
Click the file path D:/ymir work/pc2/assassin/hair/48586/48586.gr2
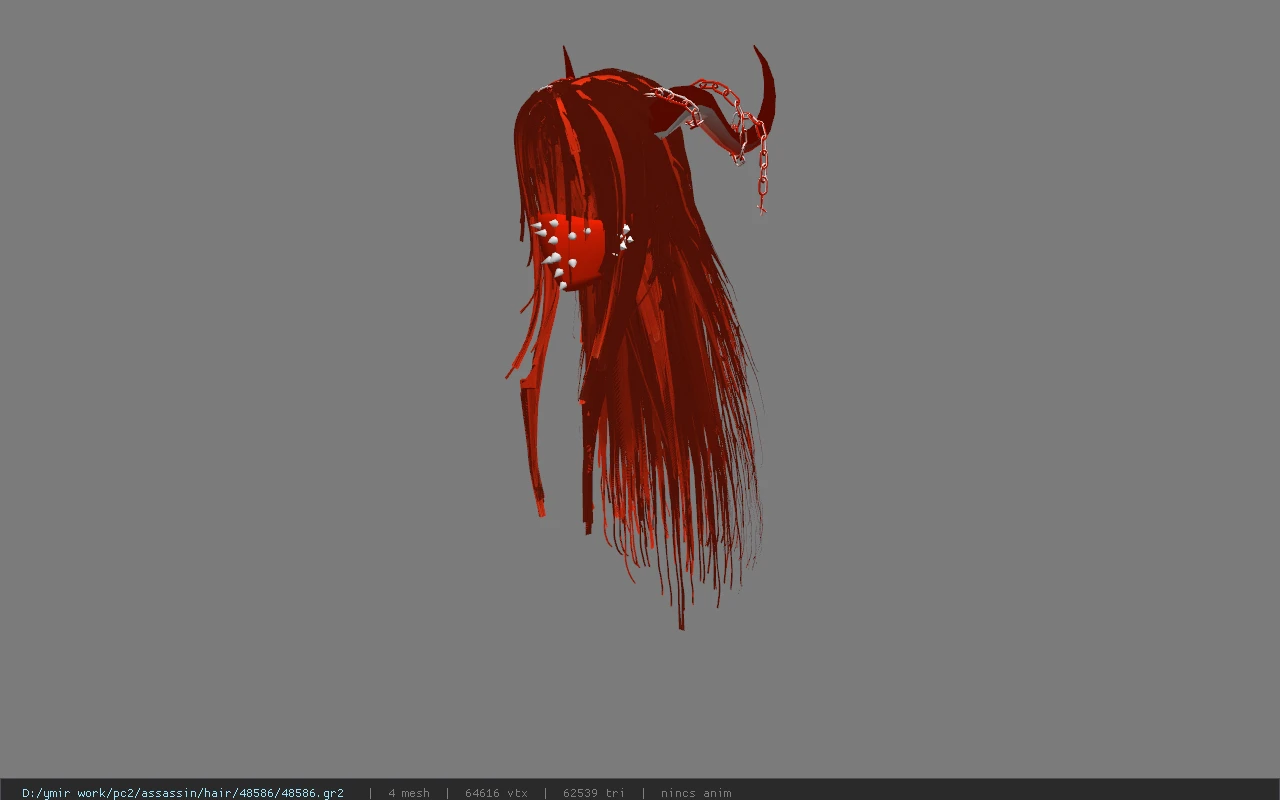pos(183,792)
